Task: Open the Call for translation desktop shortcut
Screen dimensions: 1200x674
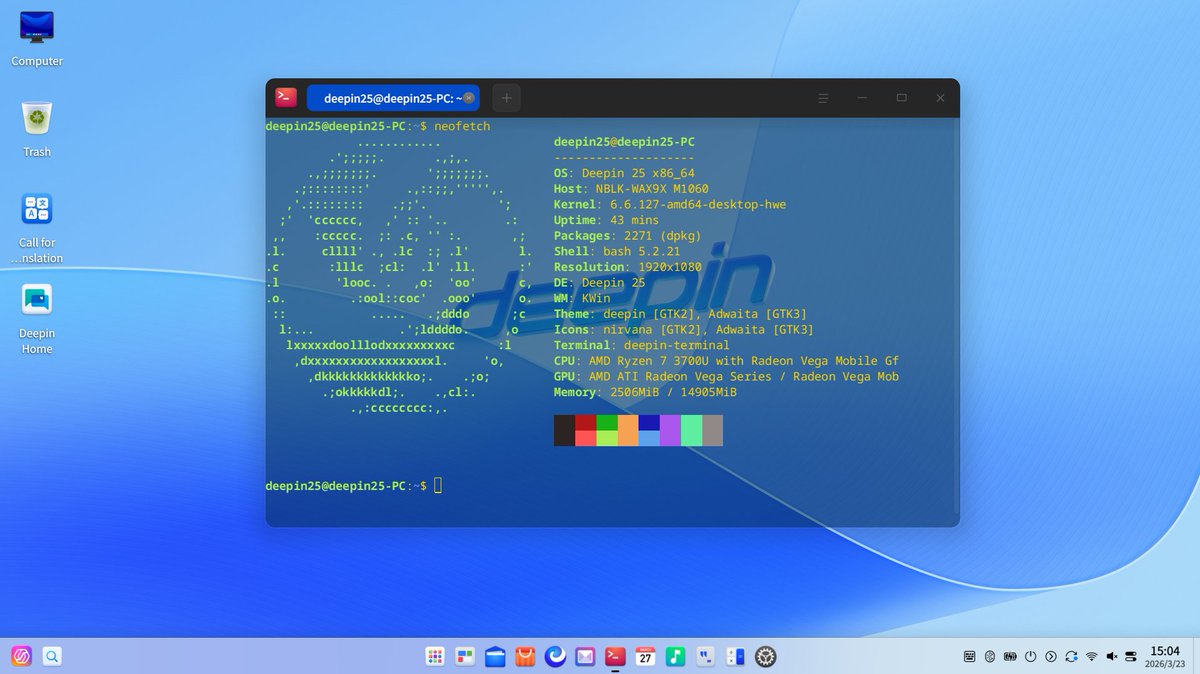Action: (37, 227)
